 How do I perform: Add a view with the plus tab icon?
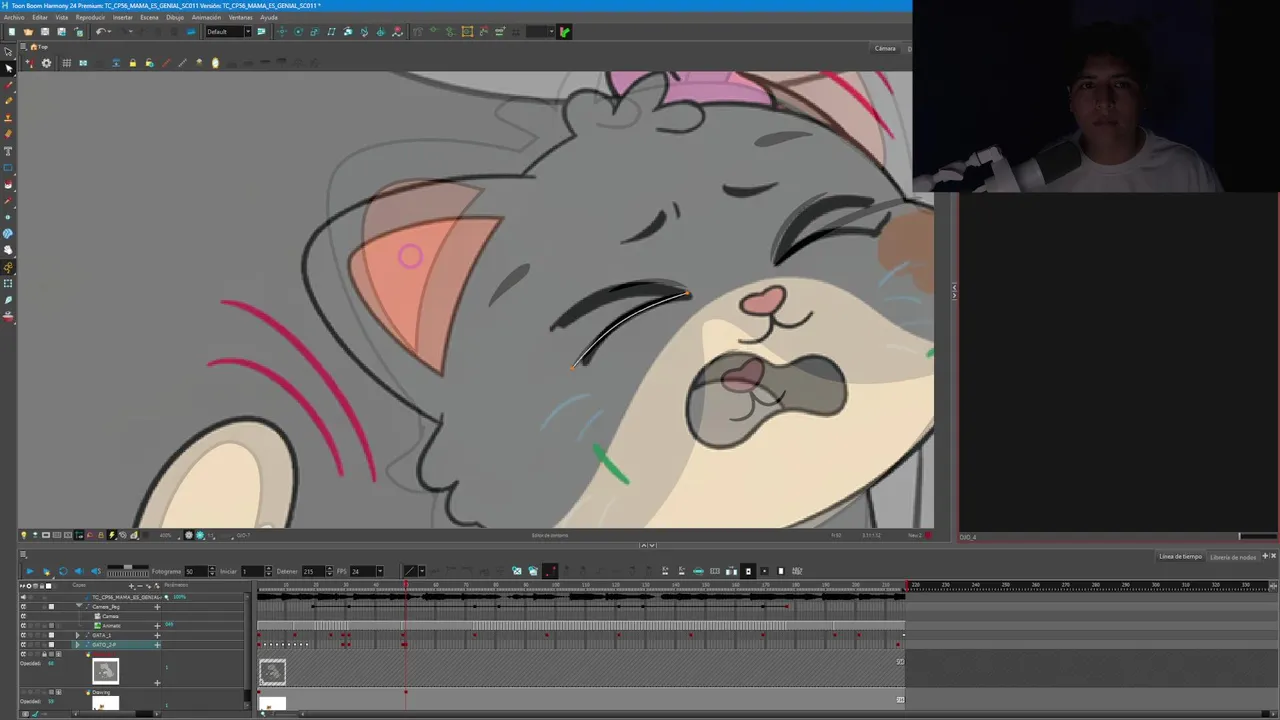click(x=1265, y=556)
